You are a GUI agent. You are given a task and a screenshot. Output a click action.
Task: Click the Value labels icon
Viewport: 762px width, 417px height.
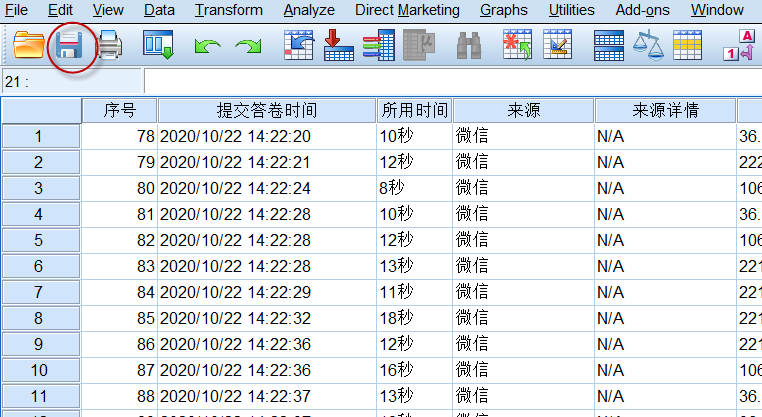pyautogui.click(x=740, y=45)
